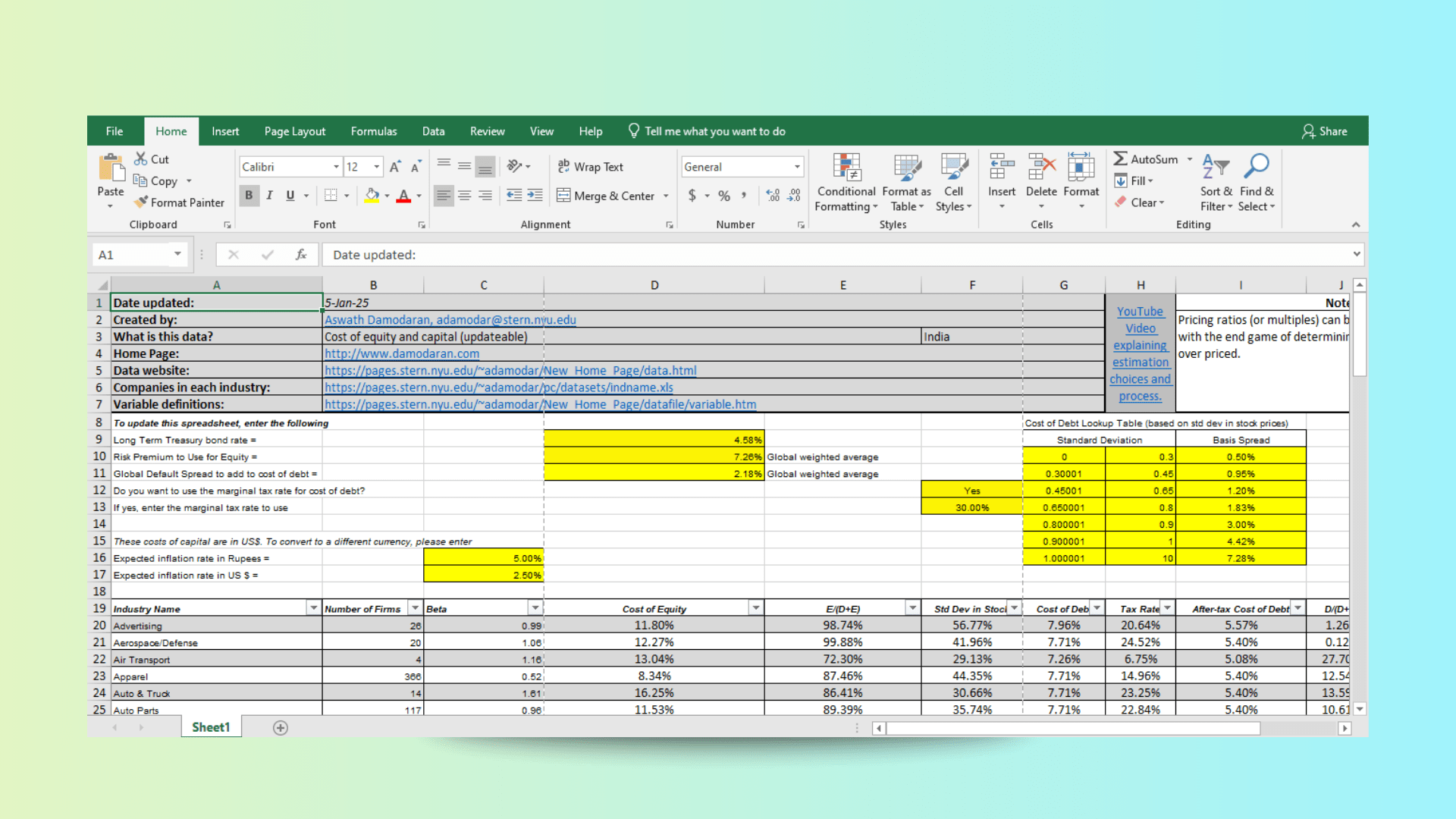Toggle bold formatting
The image size is (1456, 819).
click(x=249, y=195)
